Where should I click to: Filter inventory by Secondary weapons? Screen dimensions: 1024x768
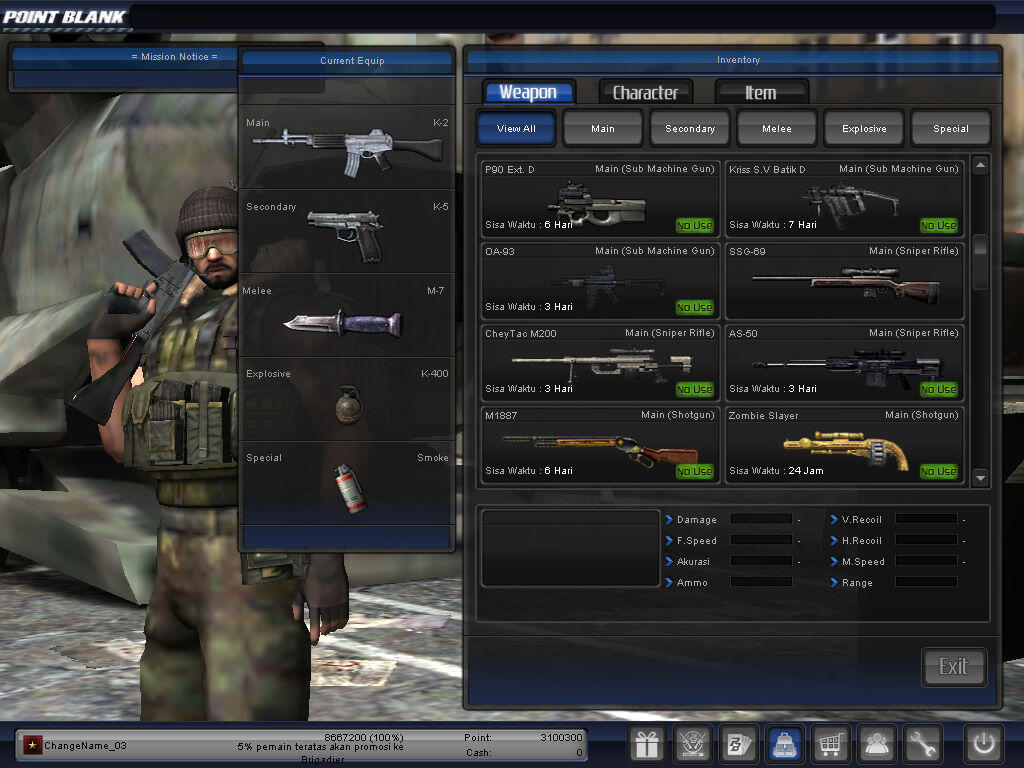coord(690,128)
